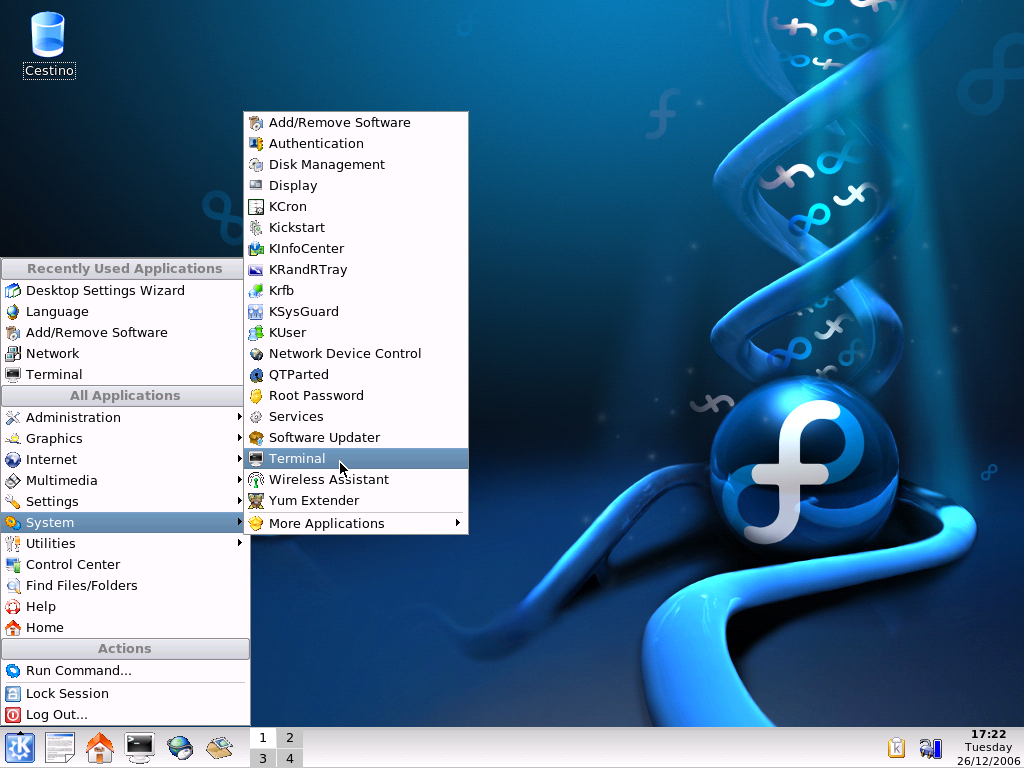The height and width of the screenshot is (768, 1024).
Task: Expand the Settings submenu
Action: click(124, 502)
